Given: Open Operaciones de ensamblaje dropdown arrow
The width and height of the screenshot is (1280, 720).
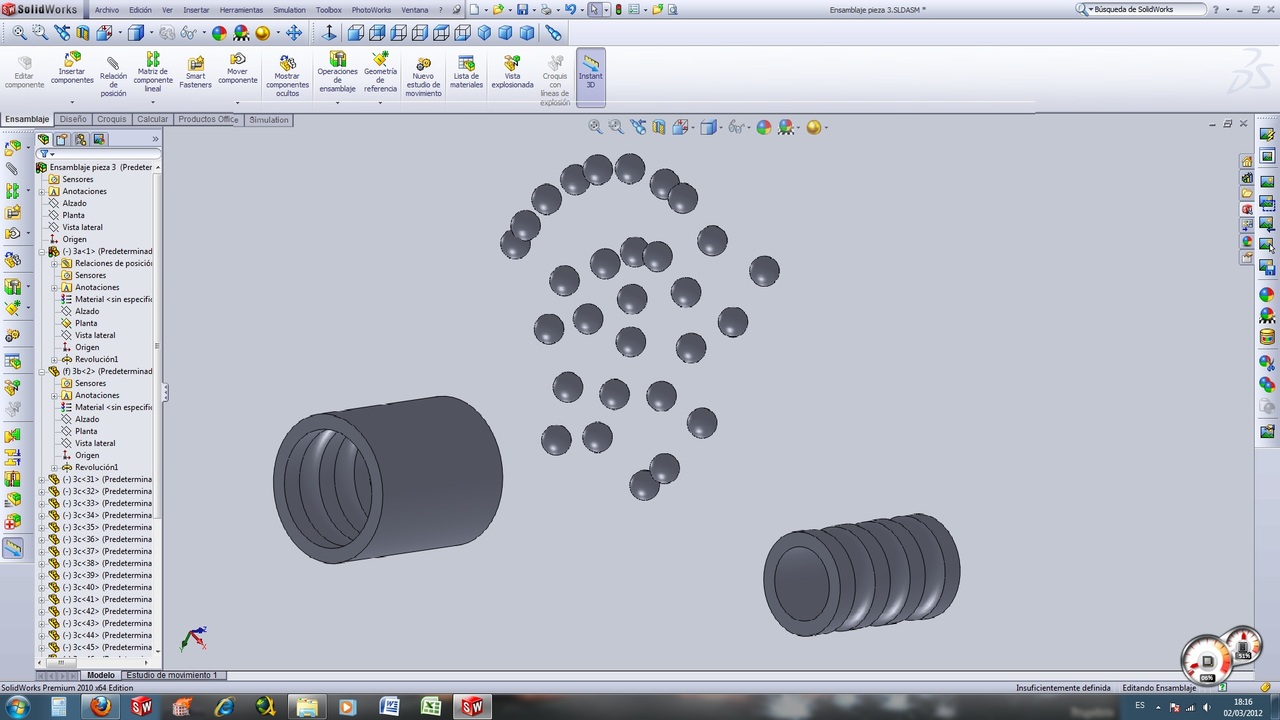Looking at the screenshot, I should pos(337,102).
